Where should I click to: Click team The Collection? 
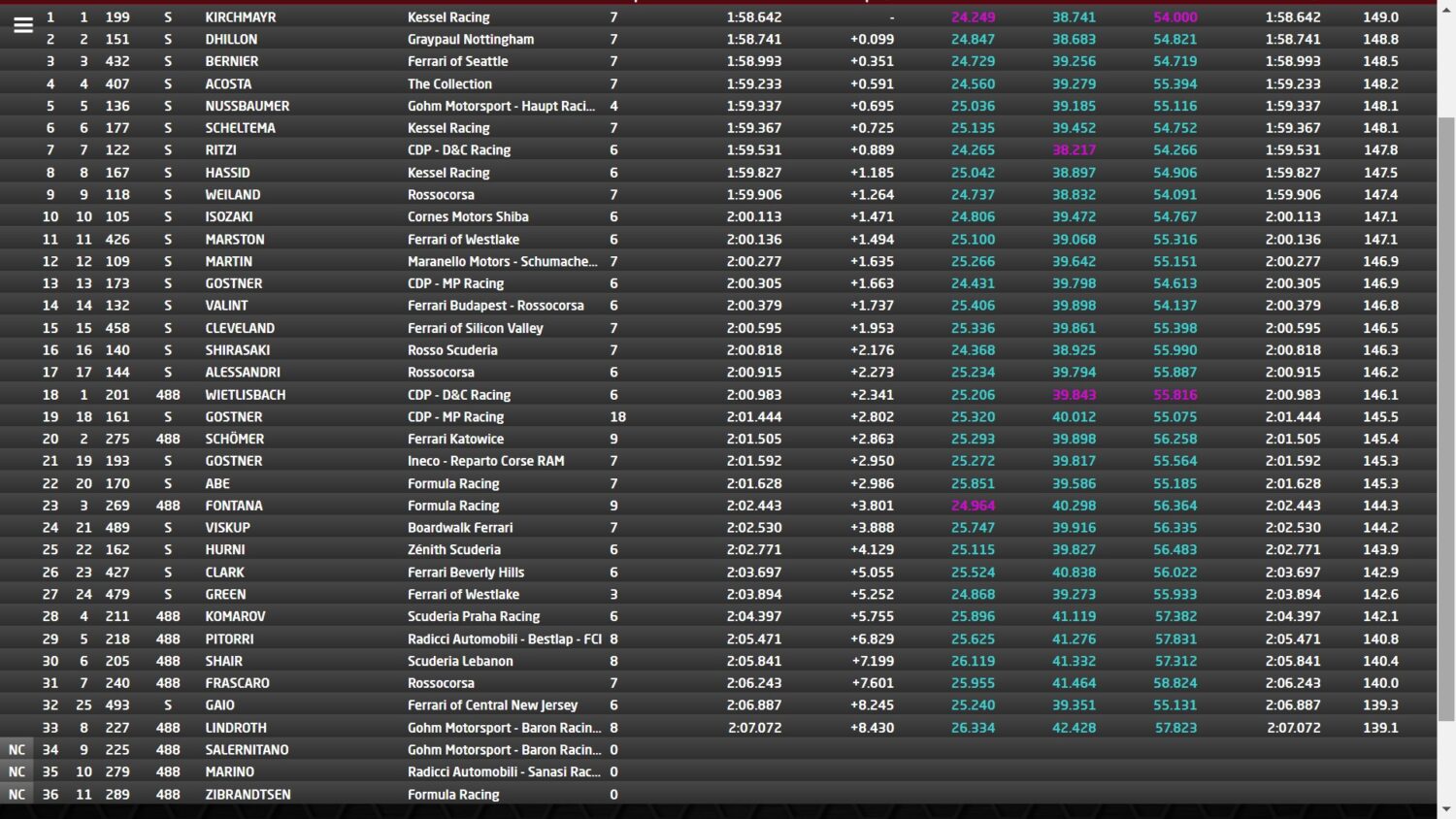pyautogui.click(x=449, y=84)
